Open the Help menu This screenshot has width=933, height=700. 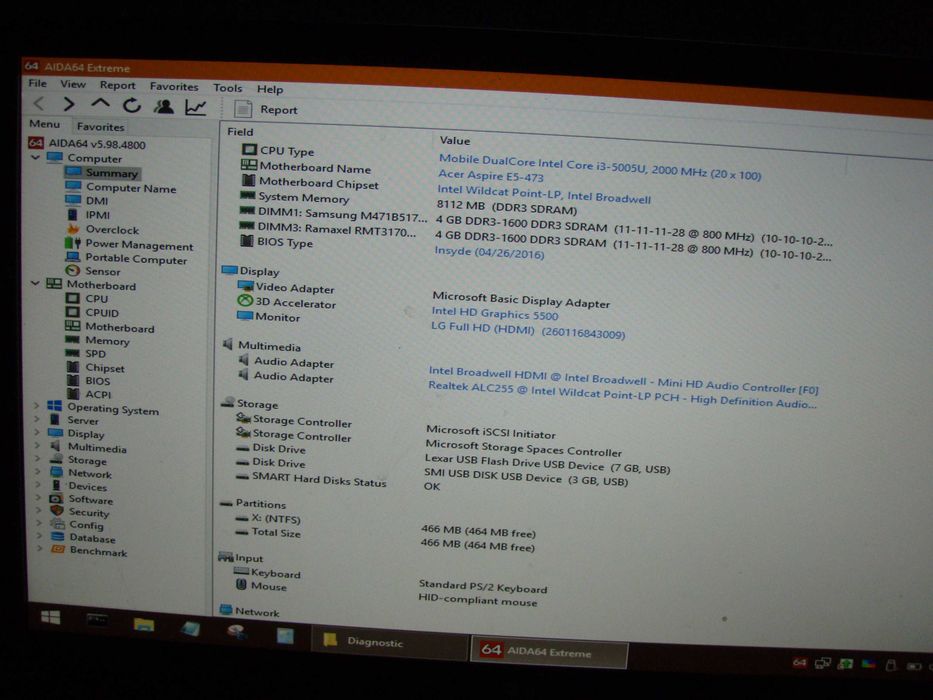tap(270, 89)
